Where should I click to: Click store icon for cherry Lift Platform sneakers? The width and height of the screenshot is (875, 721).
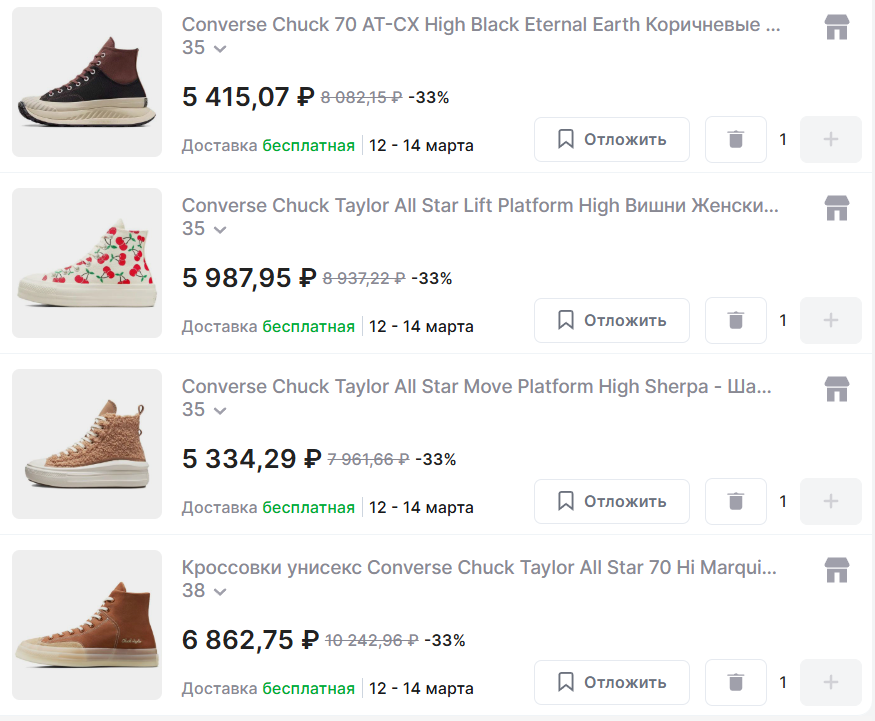(836, 209)
